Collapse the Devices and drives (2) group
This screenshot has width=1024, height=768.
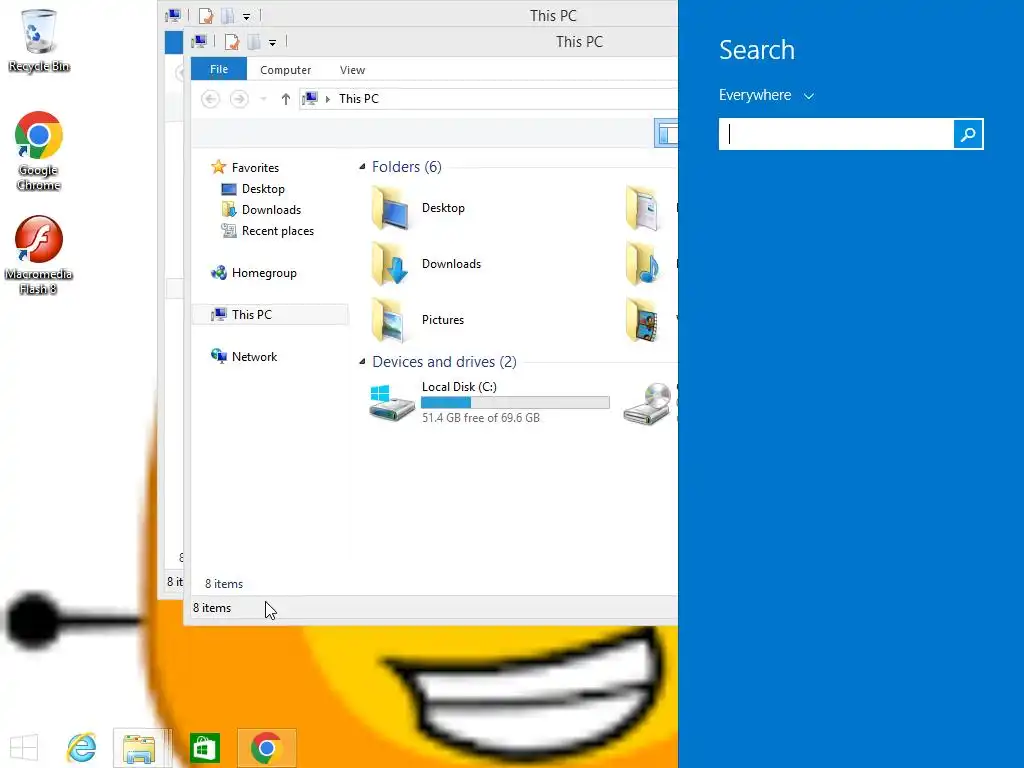[362, 362]
